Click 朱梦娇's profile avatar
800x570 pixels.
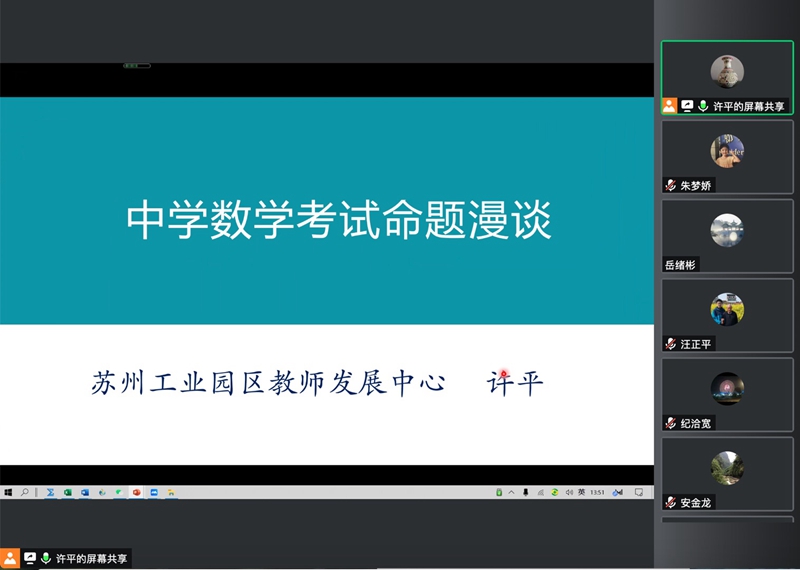727,151
